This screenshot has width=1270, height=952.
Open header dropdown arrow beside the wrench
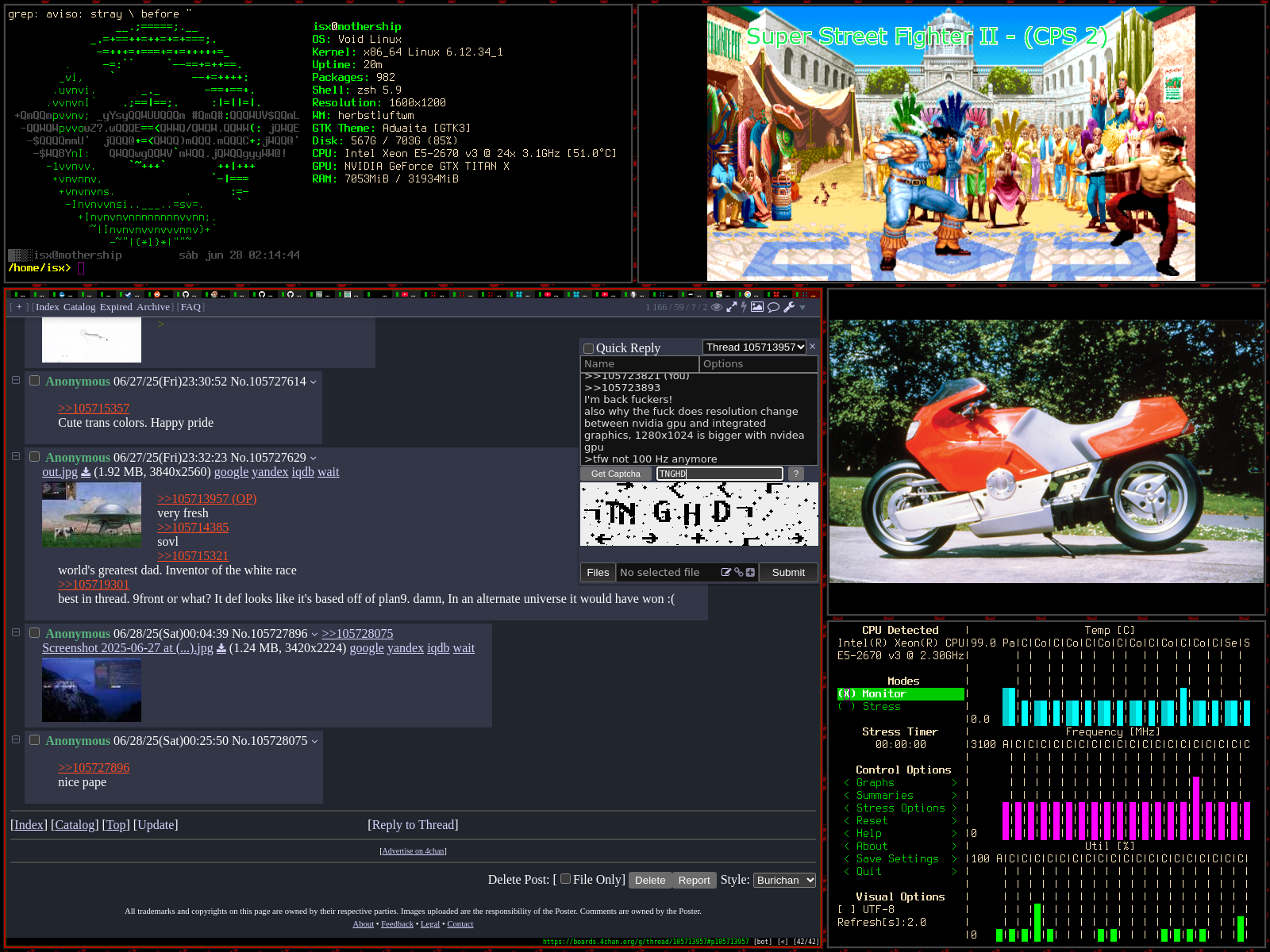pyautogui.click(x=802, y=308)
